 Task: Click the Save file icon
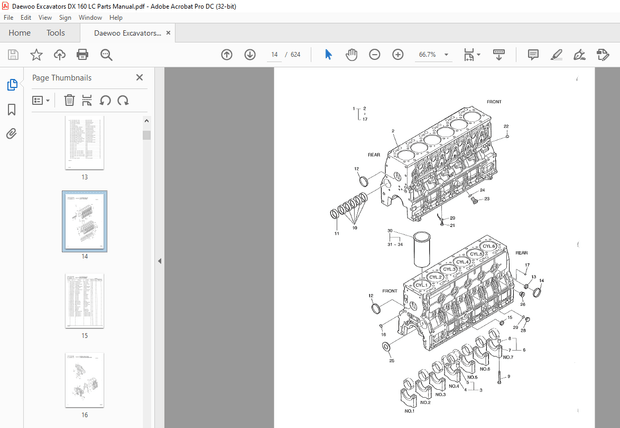tap(13, 55)
